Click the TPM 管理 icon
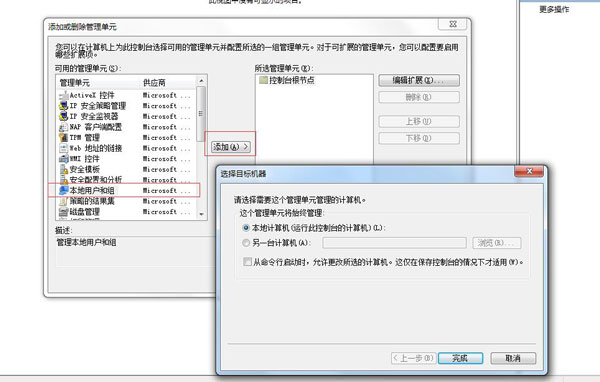This screenshot has height=382, width=600. [x=64, y=138]
